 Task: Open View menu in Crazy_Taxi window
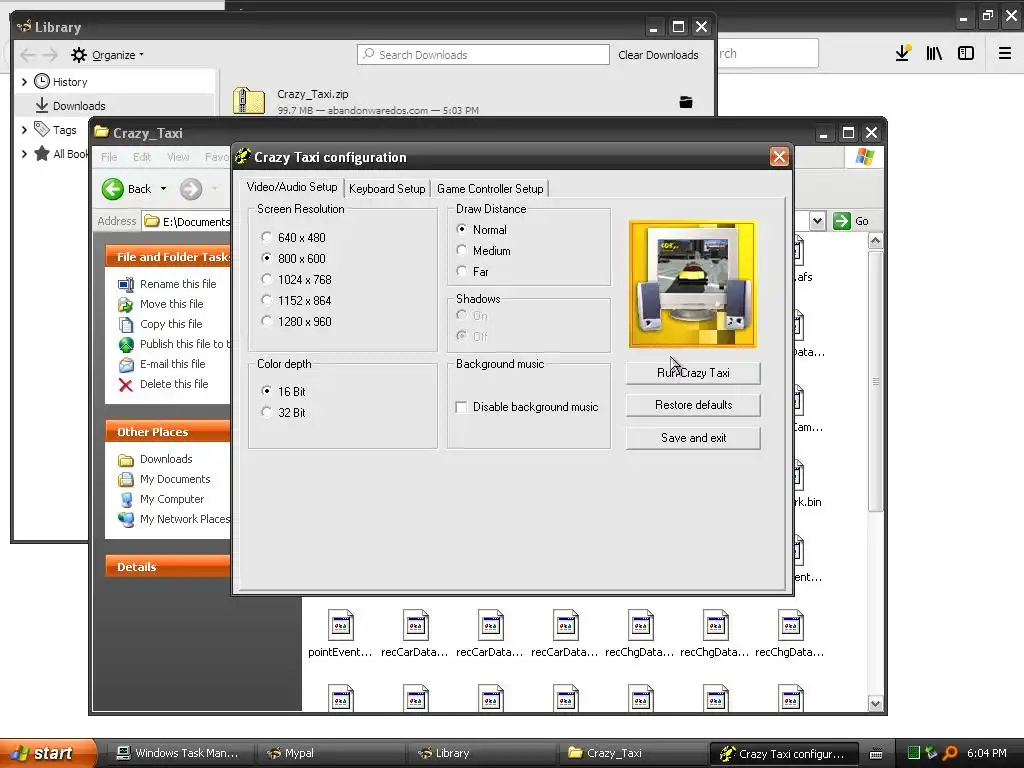[178, 157]
